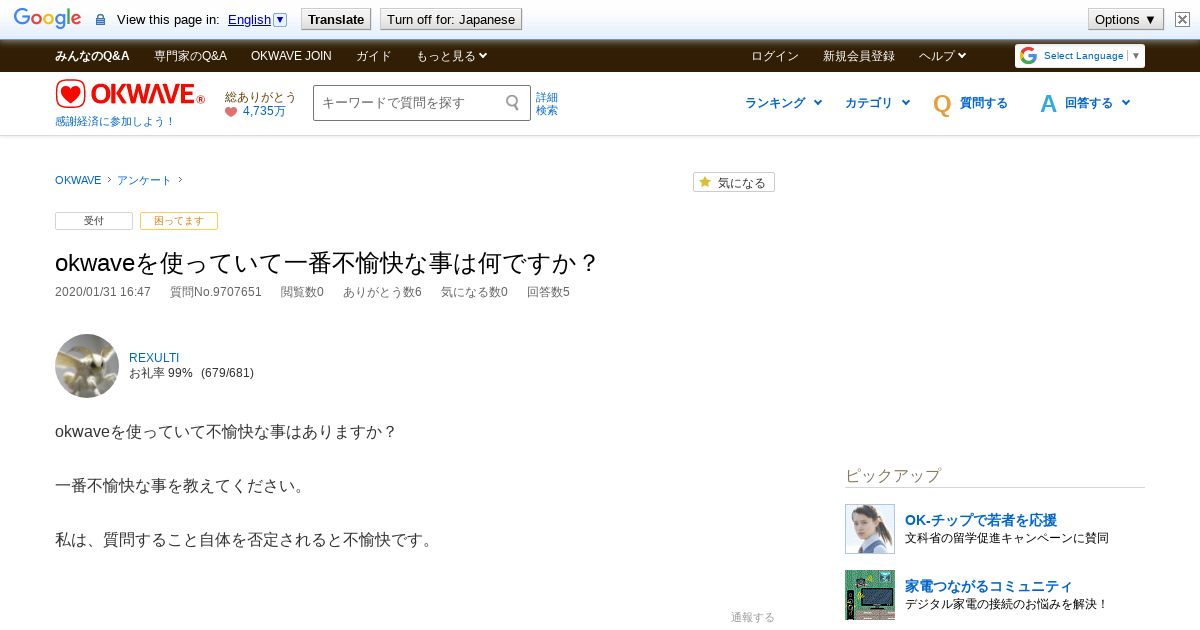The image size is (1200, 630).
Task: Click 閲覧数0 view count text
Action: point(302,292)
